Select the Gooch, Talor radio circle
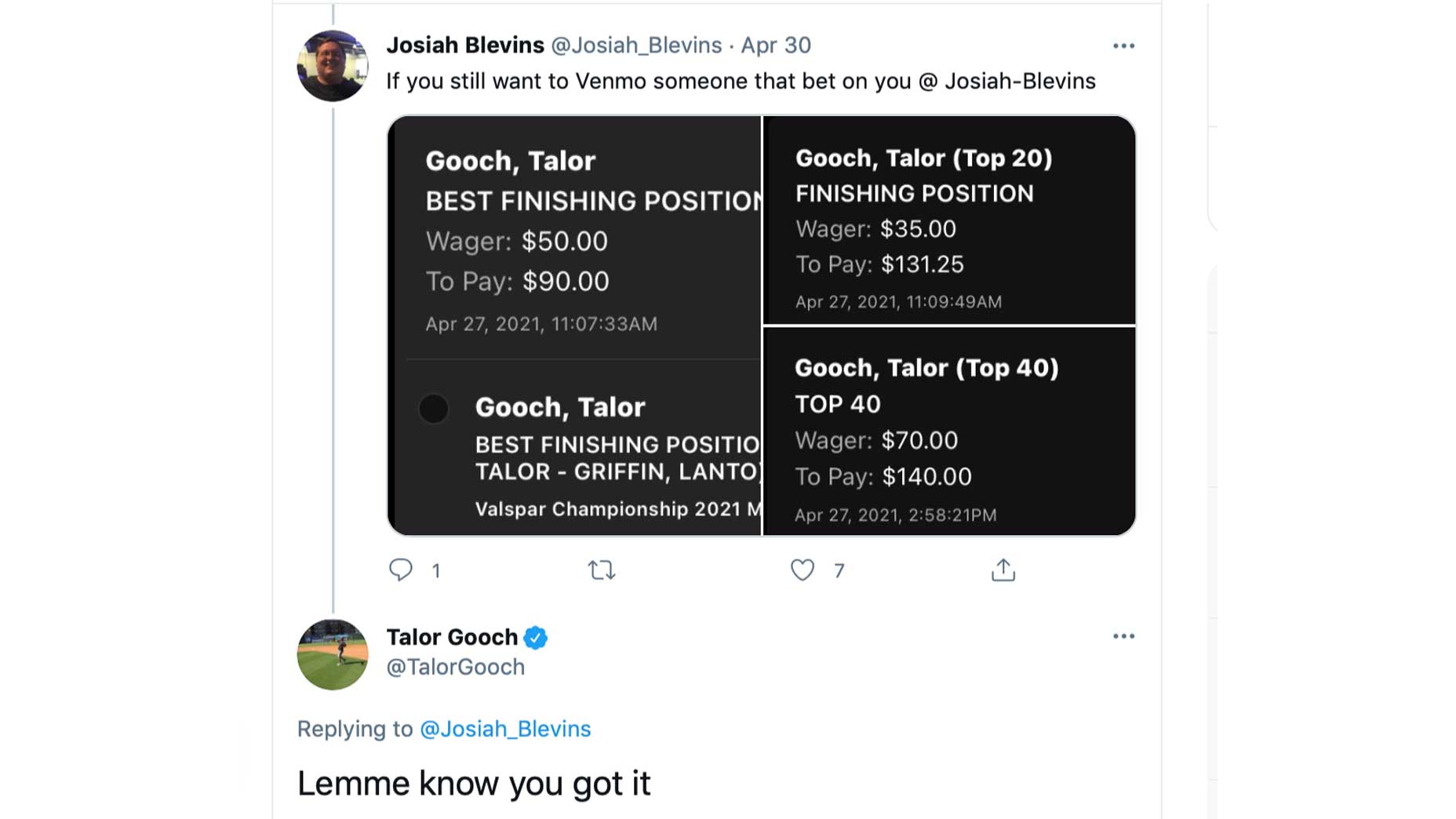This screenshot has width=1456, height=819. click(433, 409)
